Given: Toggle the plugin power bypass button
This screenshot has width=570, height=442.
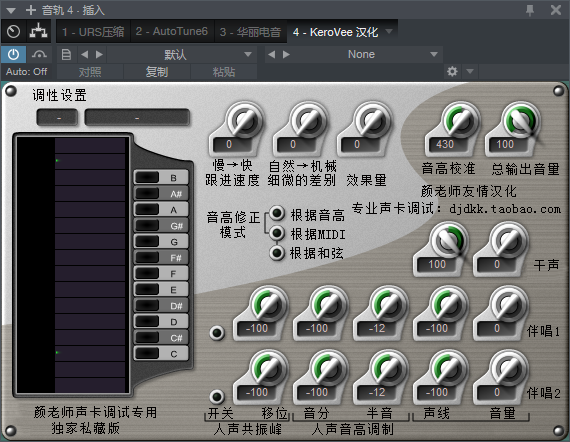Looking at the screenshot, I should 13,55.
